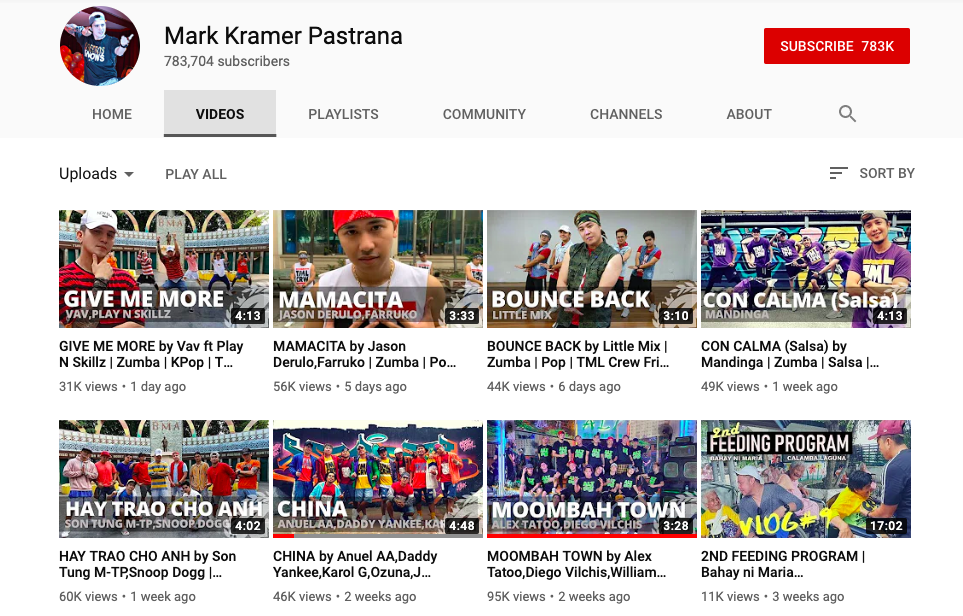Click the channel search magnifier icon
The image size is (963, 616).
click(847, 114)
